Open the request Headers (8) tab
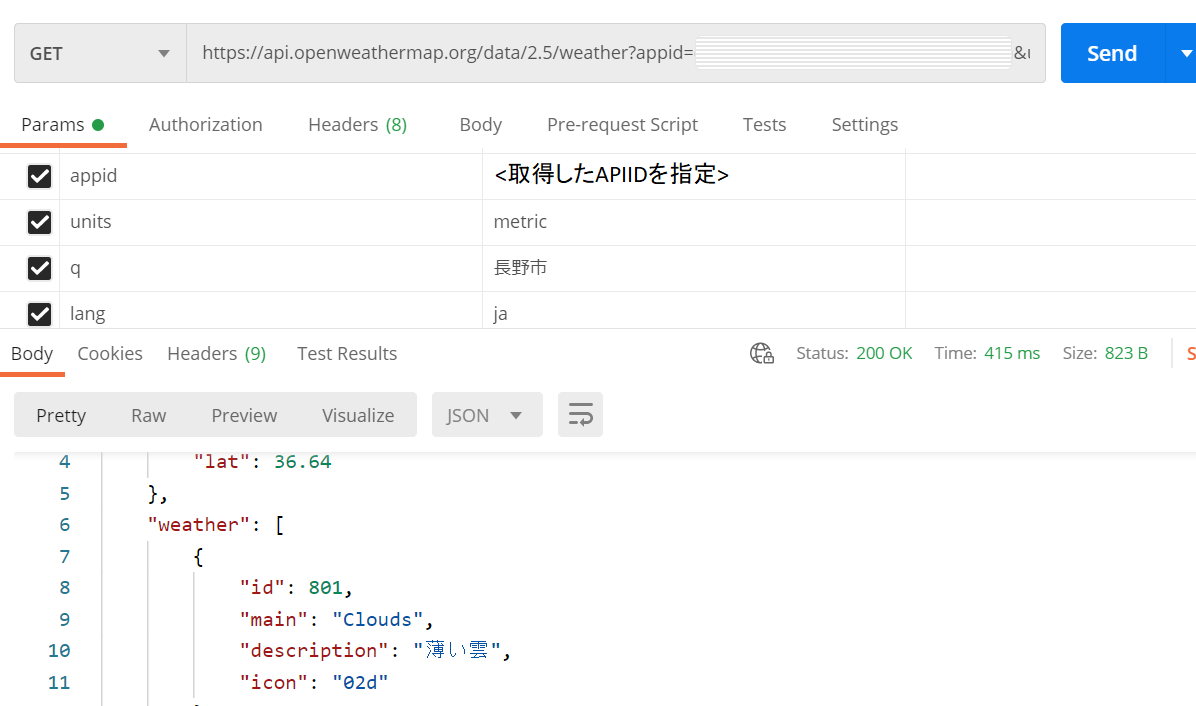 [x=357, y=125]
